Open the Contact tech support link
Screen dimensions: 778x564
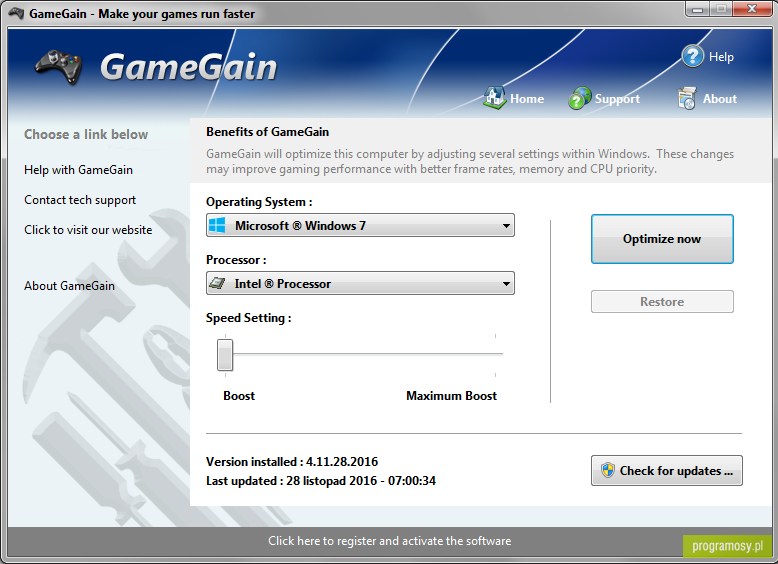(x=80, y=200)
